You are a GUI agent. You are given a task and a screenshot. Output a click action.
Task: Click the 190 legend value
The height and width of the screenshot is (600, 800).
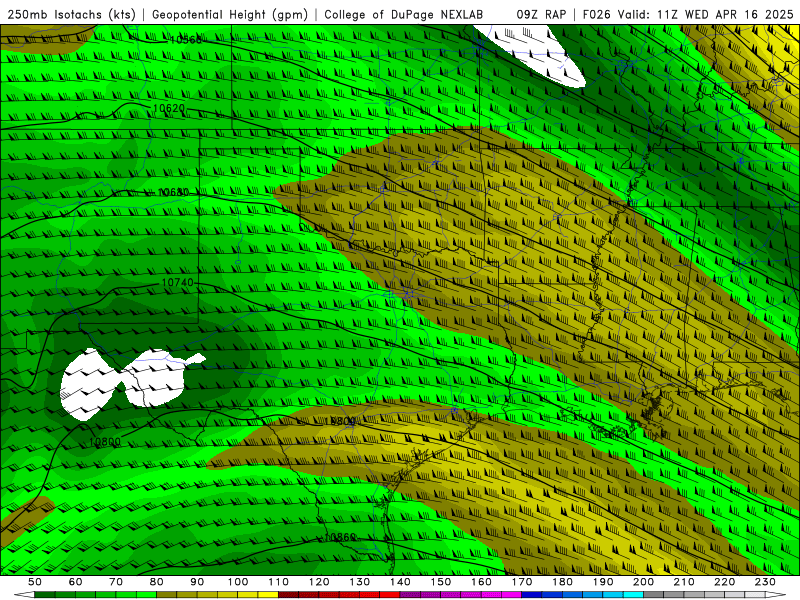click(x=603, y=582)
